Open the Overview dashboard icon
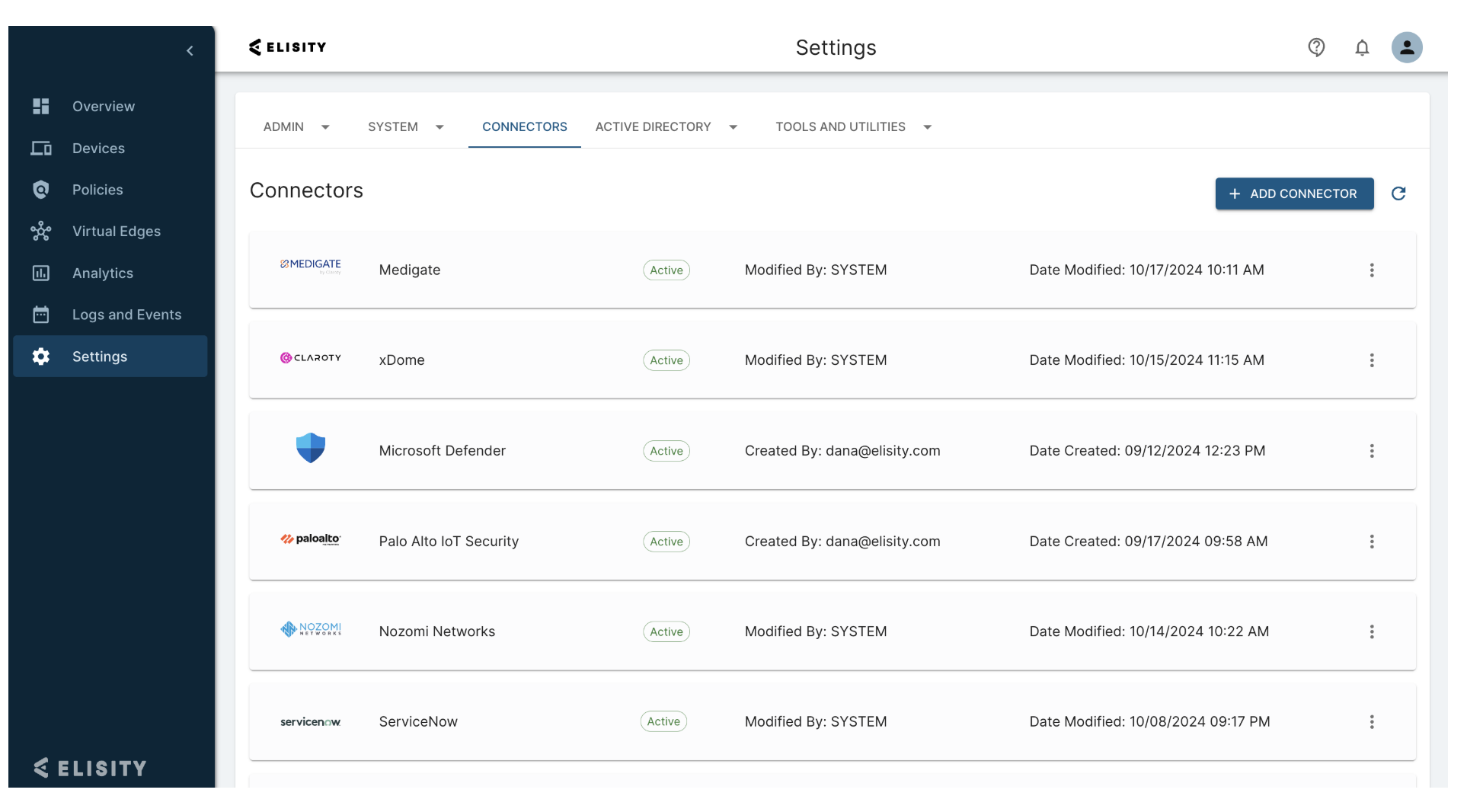Viewport: 1467px width, 812px height. click(x=41, y=107)
